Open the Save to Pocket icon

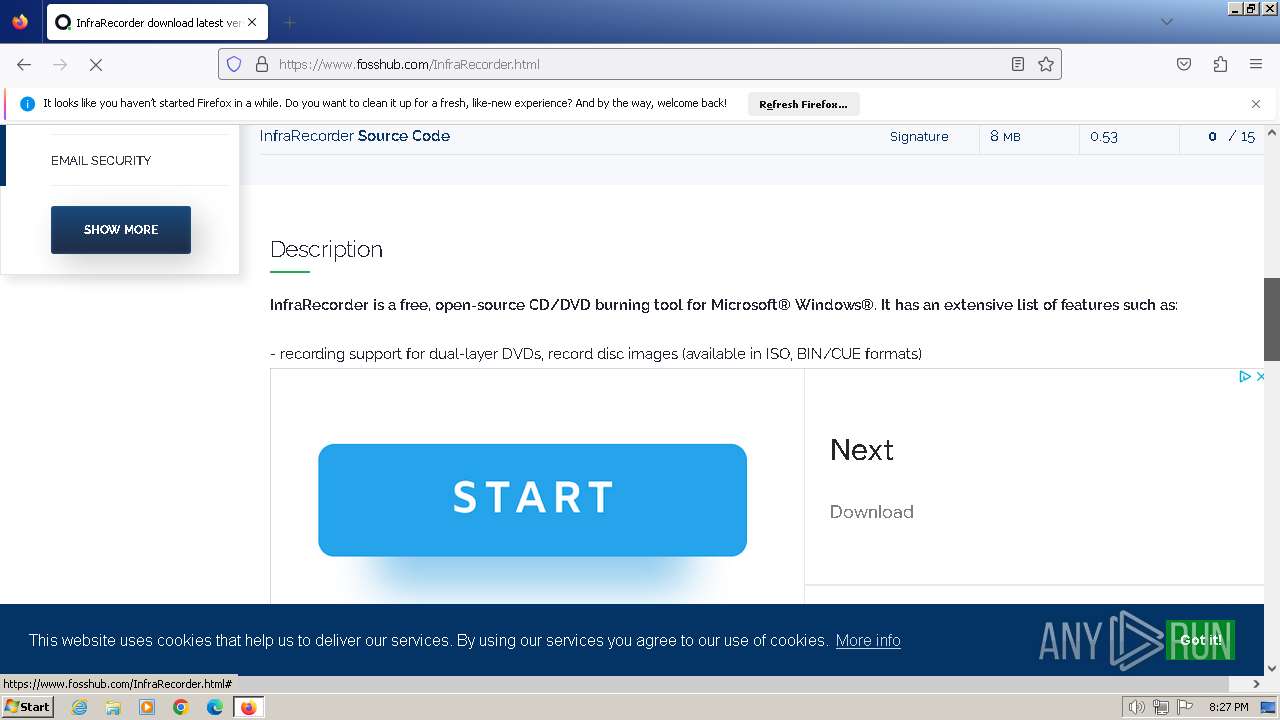[x=1184, y=64]
